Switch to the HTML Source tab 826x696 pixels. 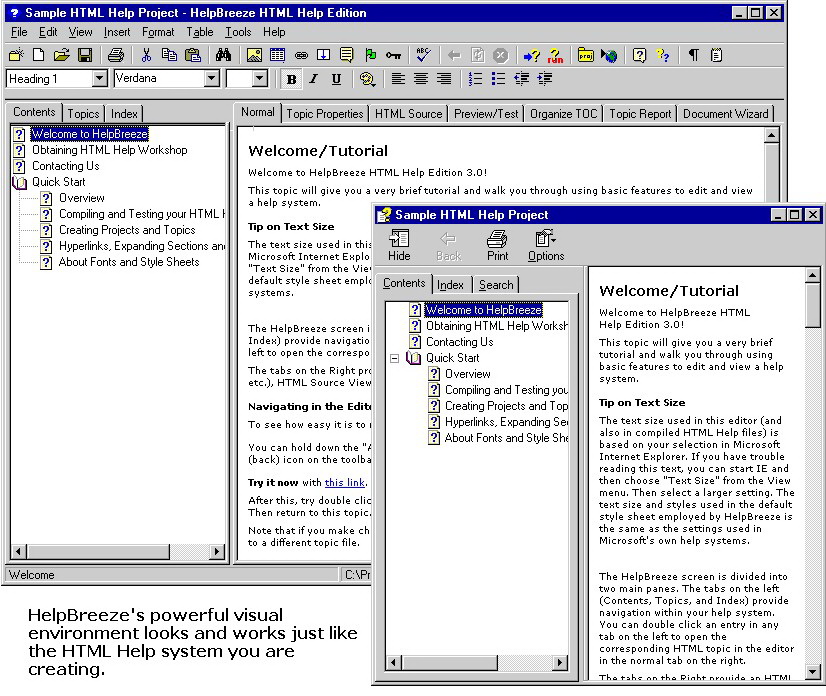pos(408,114)
